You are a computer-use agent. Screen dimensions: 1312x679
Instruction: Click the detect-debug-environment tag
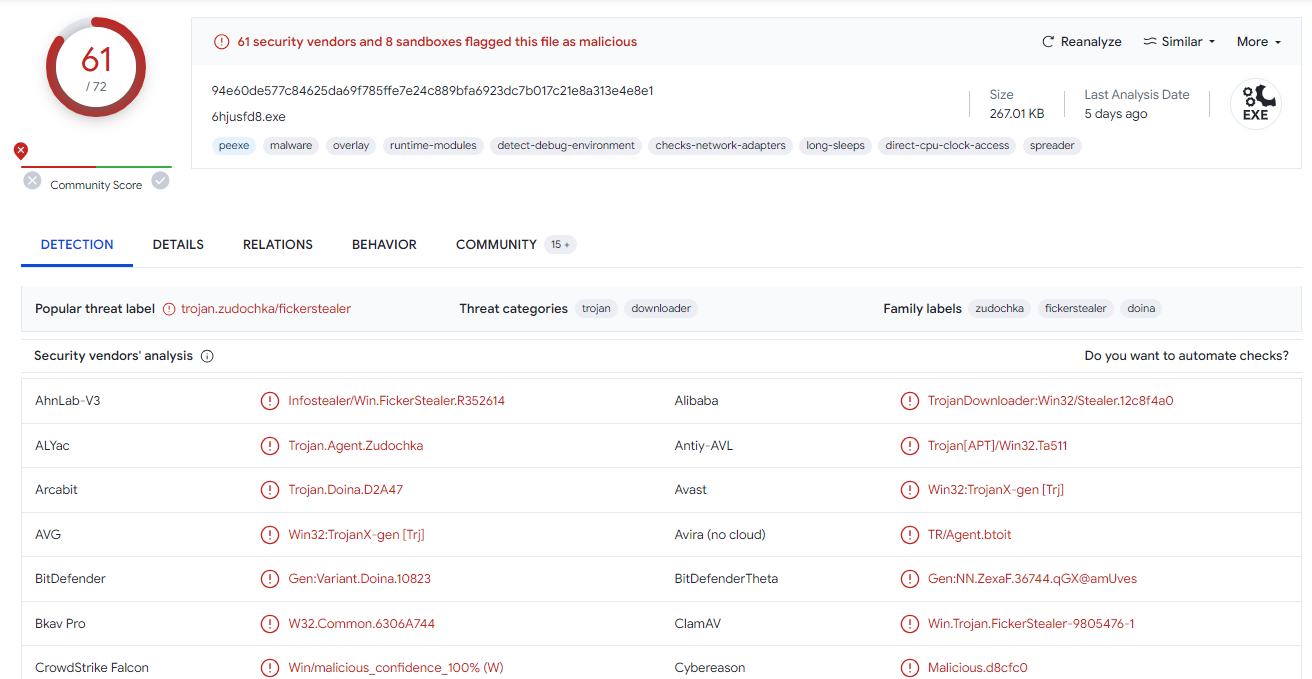pos(566,146)
